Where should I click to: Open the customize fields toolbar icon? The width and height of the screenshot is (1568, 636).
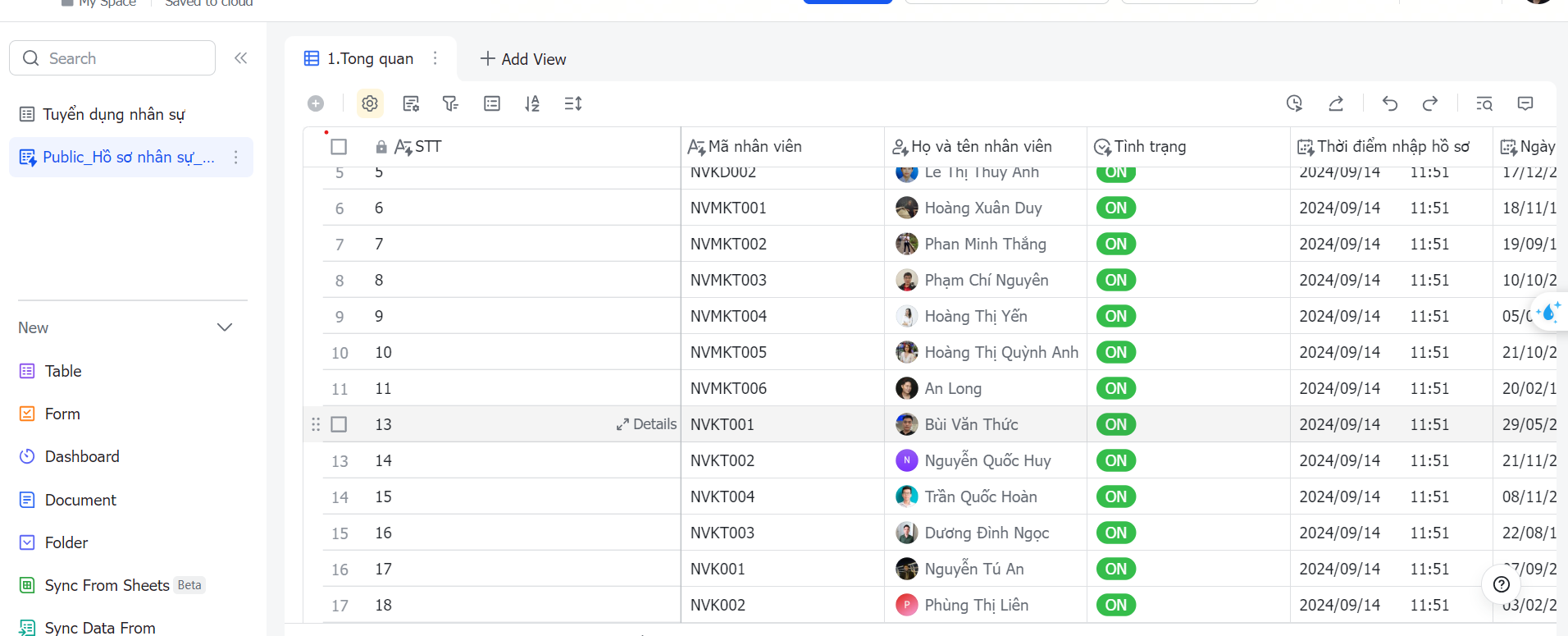411,103
